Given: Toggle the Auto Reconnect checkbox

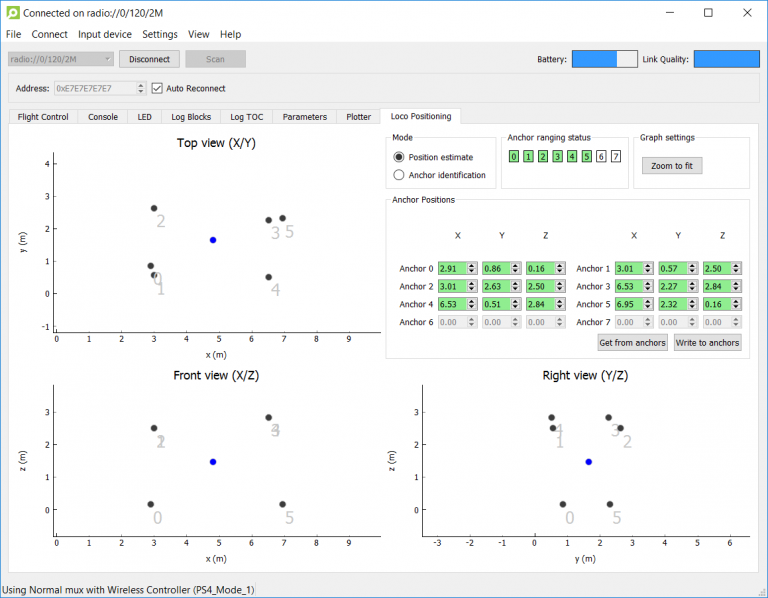Looking at the screenshot, I should pyautogui.click(x=157, y=88).
